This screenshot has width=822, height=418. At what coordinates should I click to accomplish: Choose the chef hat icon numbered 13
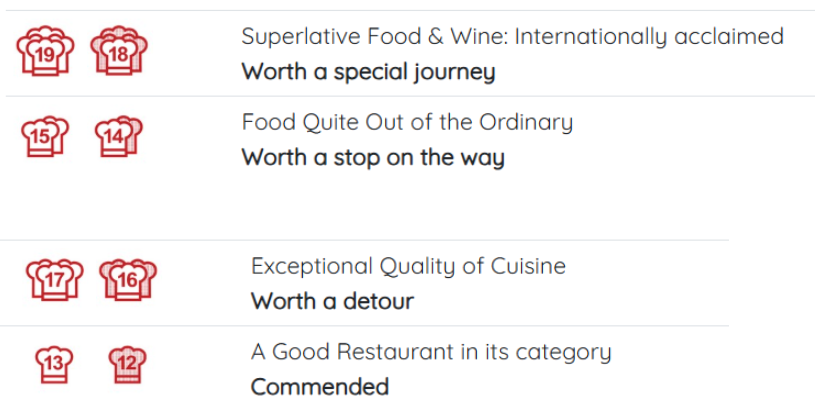point(54,364)
